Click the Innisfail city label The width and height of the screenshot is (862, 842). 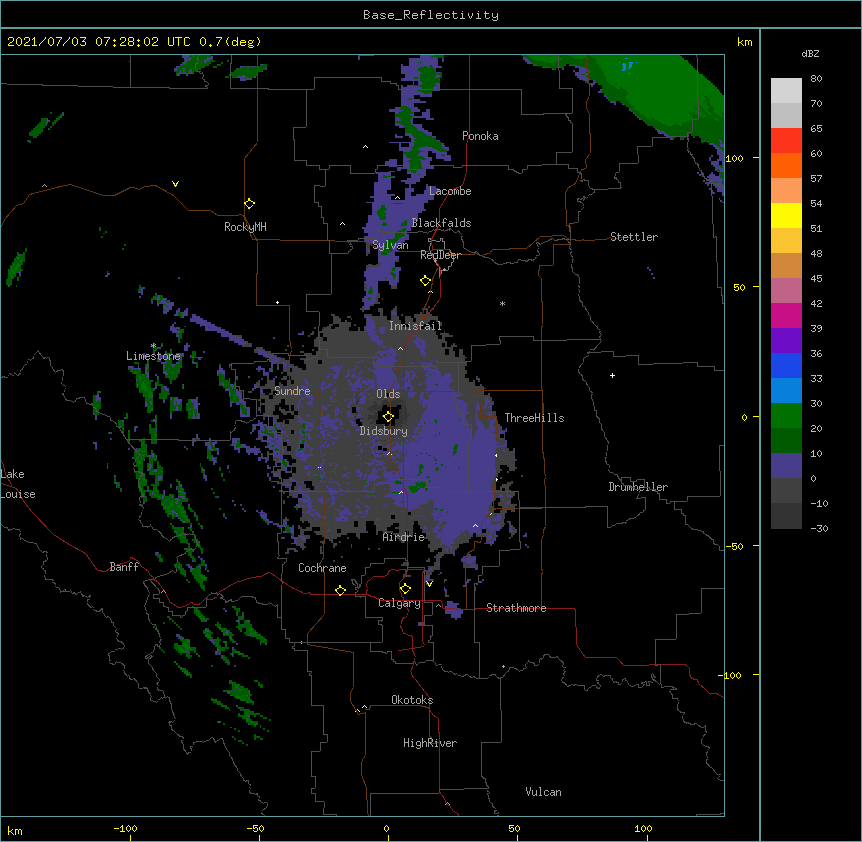(415, 326)
